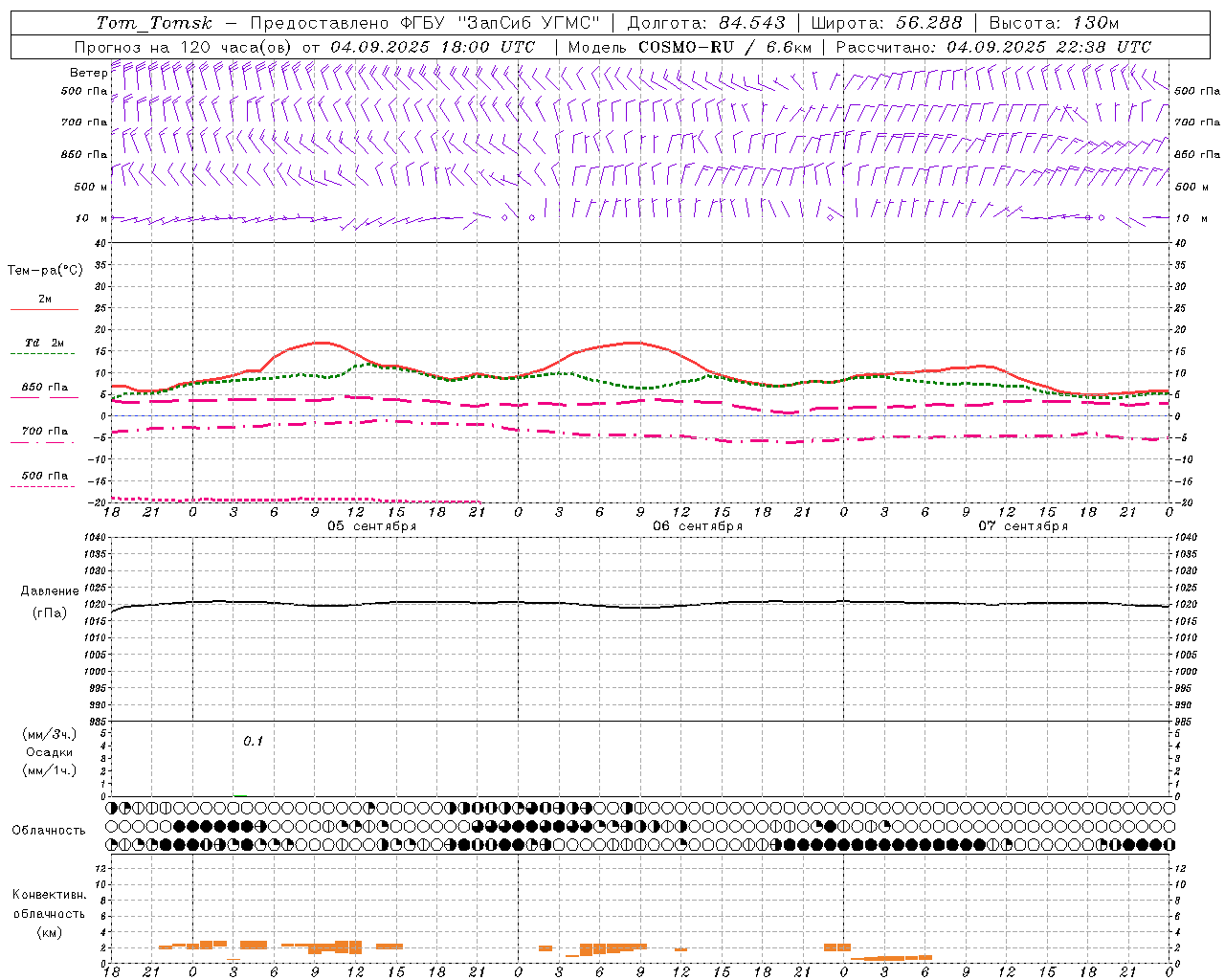The image size is (1225, 980).
Task: Click the elevation text "Высота: 130м"
Action: pos(1054,23)
